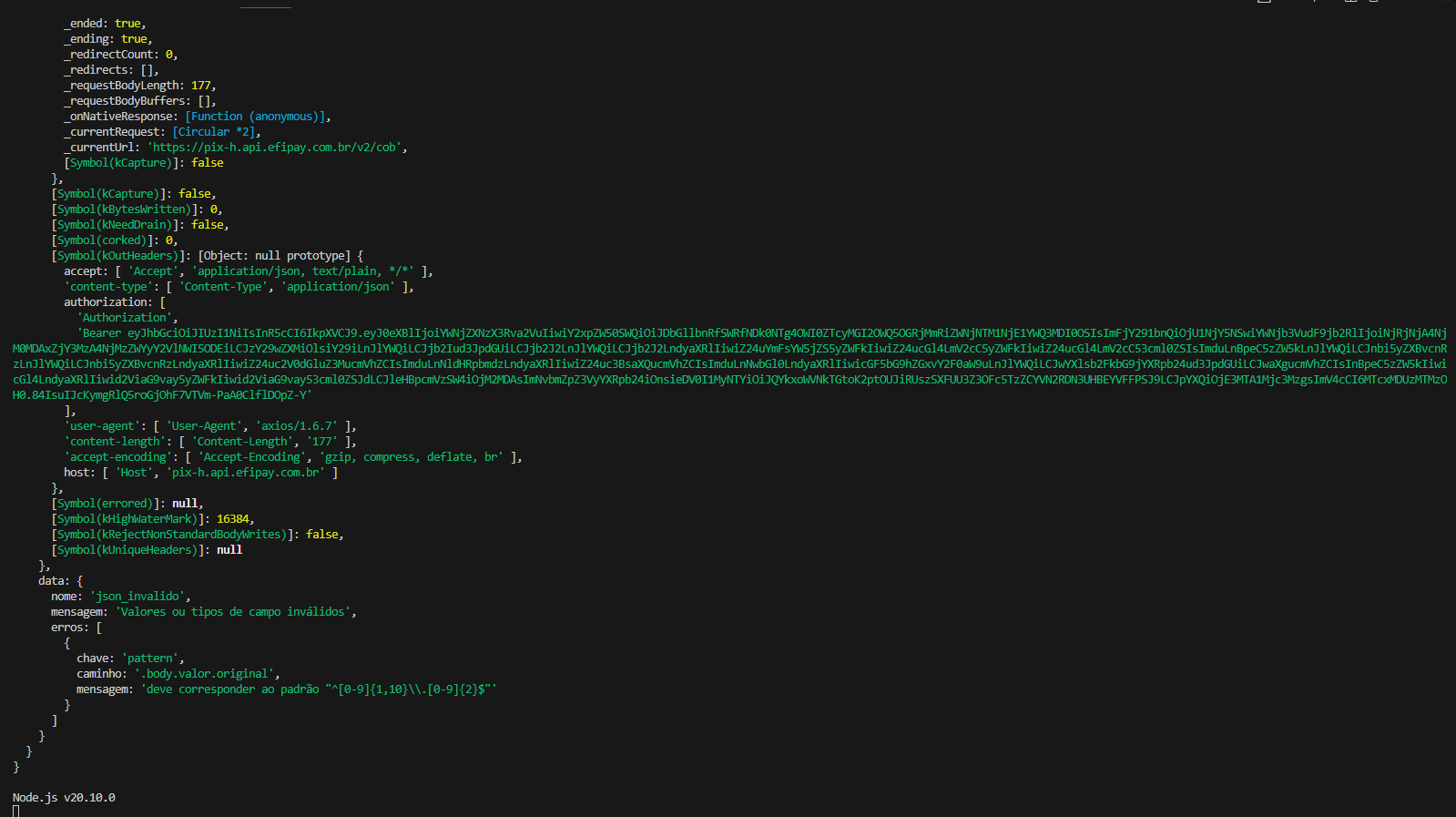1456x817 pixels.
Task: Open the https://pix-h.api.efipay.com.br/v2/cob URL link
Action: point(277,148)
